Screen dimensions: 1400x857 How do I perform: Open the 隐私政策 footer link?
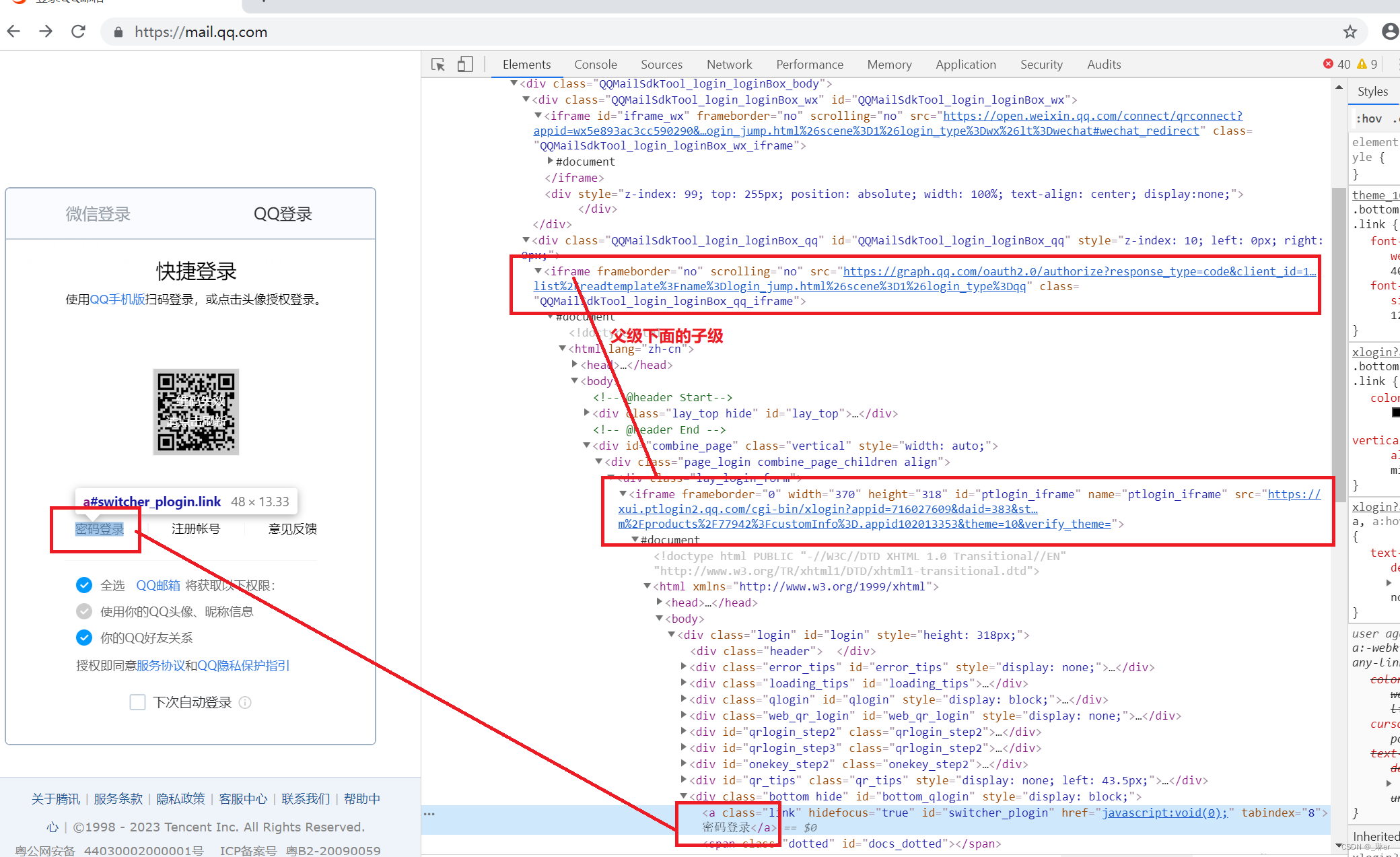tap(180, 798)
